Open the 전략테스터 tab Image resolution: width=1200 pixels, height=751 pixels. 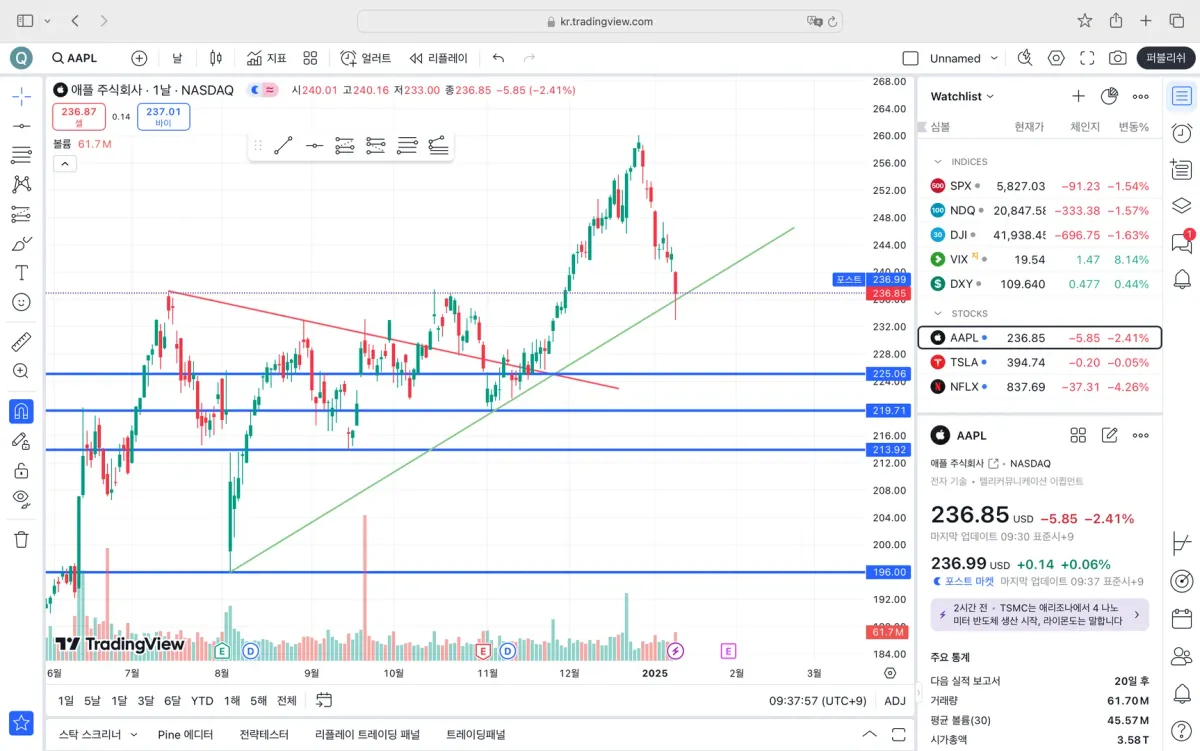[263, 734]
